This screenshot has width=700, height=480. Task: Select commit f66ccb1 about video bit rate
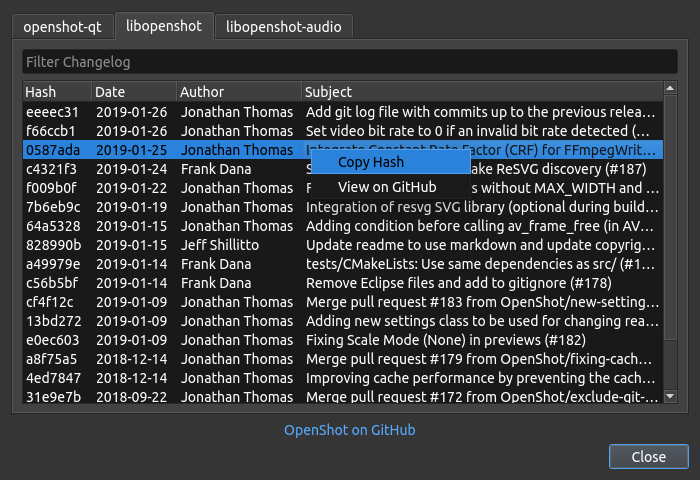click(x=340, y=131)
